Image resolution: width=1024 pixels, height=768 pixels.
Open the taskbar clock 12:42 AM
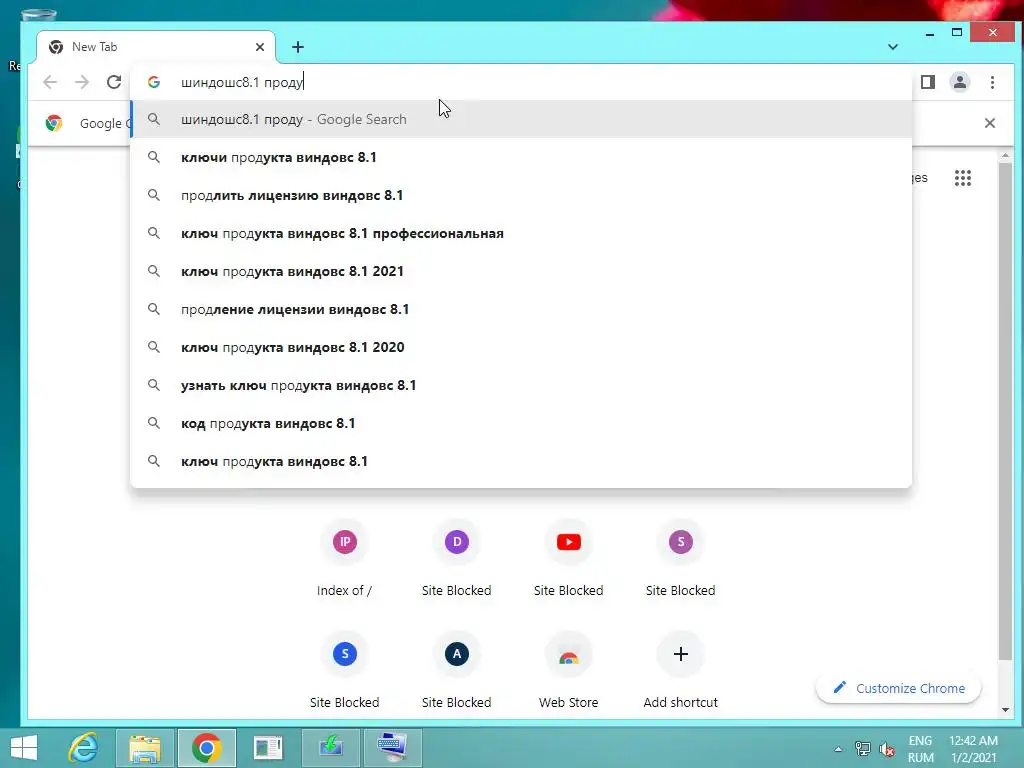[x=973, y=749]
